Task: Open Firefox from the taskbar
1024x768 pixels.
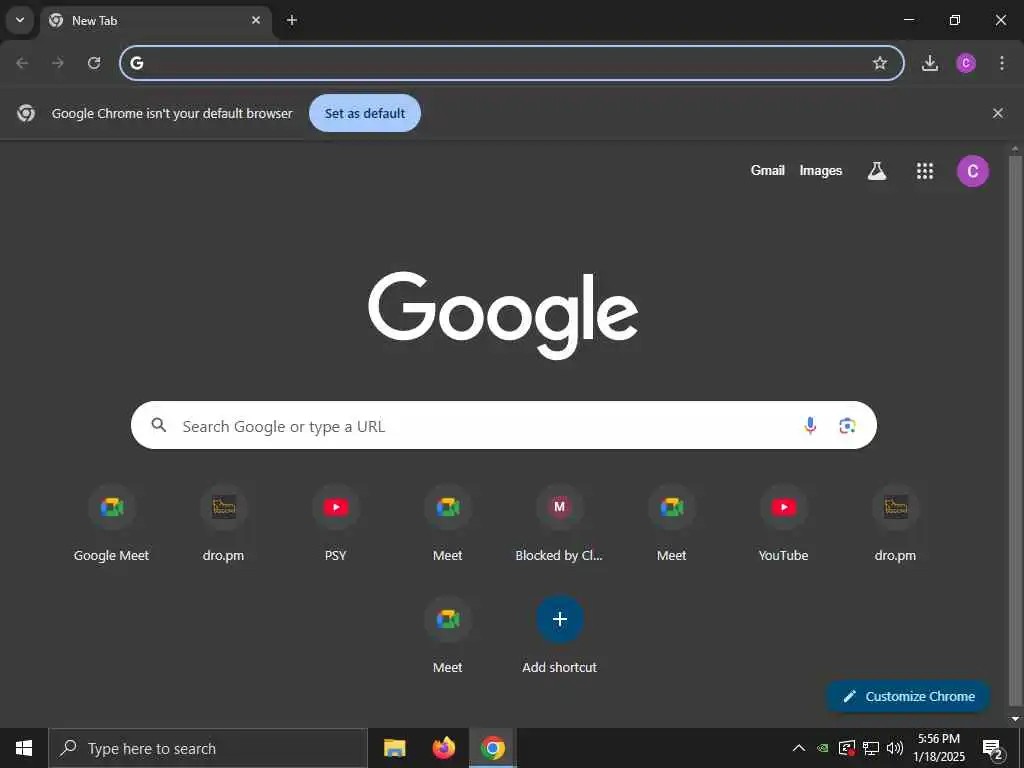Action: point(443,748)
